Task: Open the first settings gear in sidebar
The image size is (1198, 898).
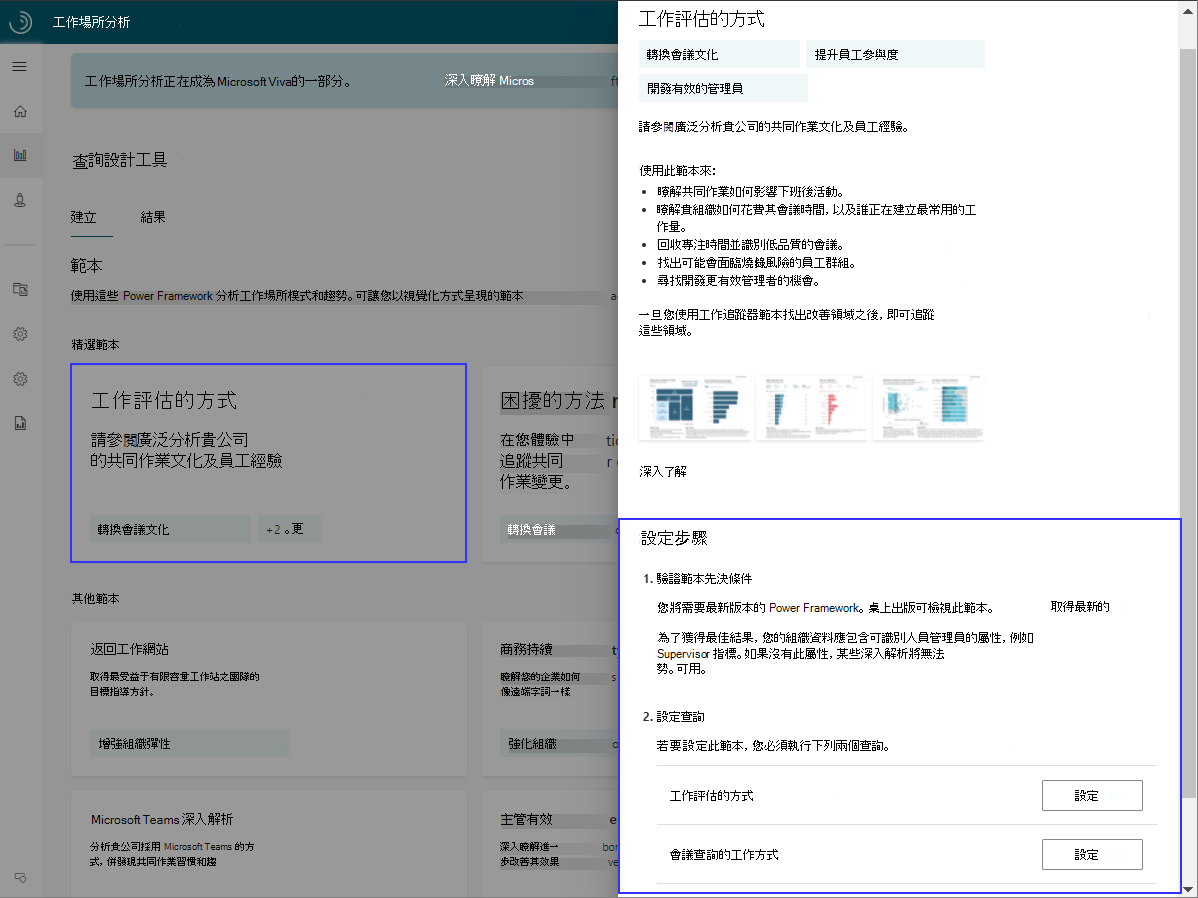Action: click(19, 333)
